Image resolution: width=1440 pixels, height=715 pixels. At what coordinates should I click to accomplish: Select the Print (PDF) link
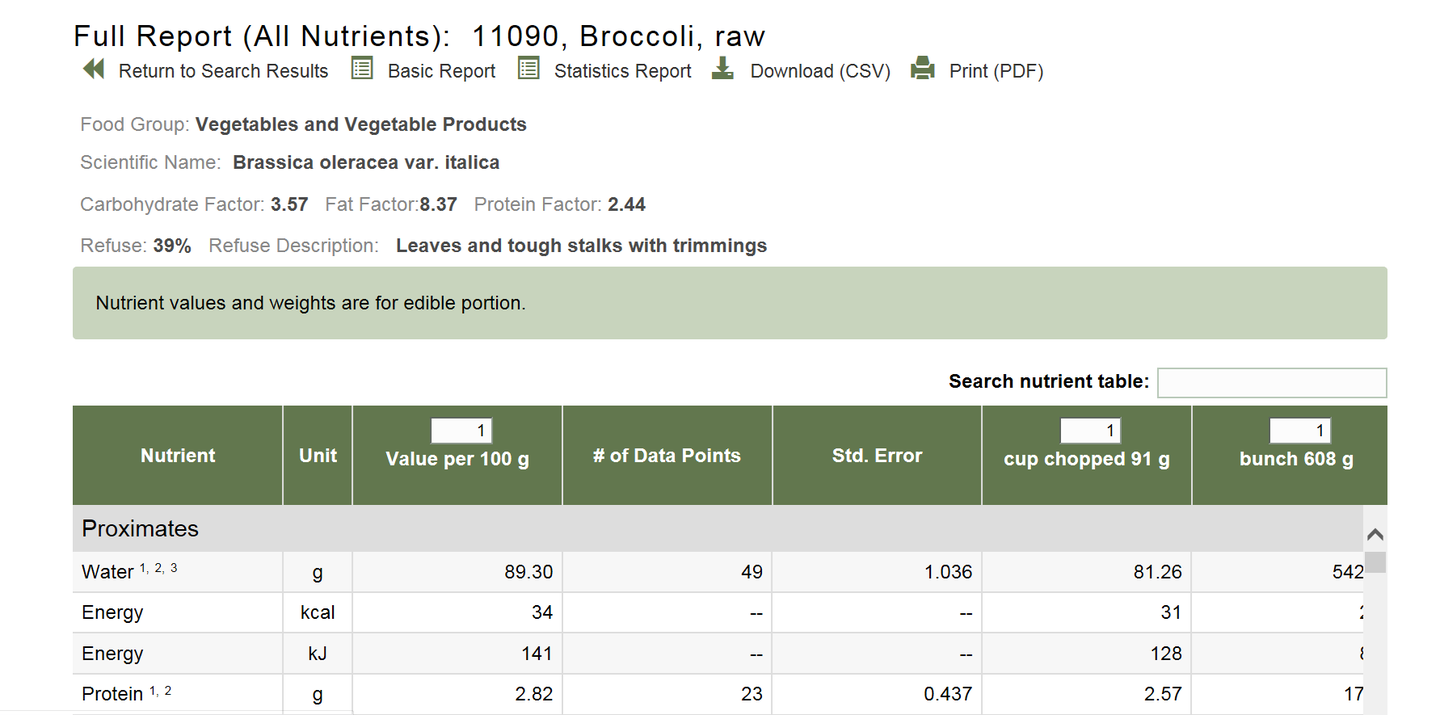pos(995,71)
